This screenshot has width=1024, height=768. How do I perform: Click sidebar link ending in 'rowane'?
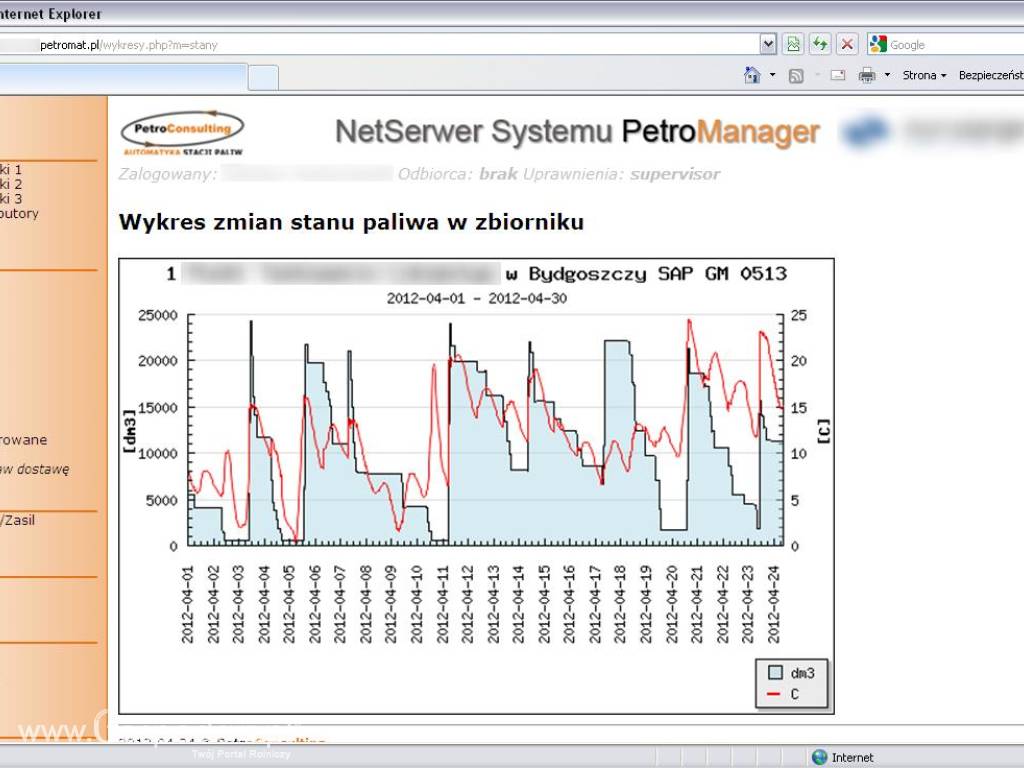[24, 440]
